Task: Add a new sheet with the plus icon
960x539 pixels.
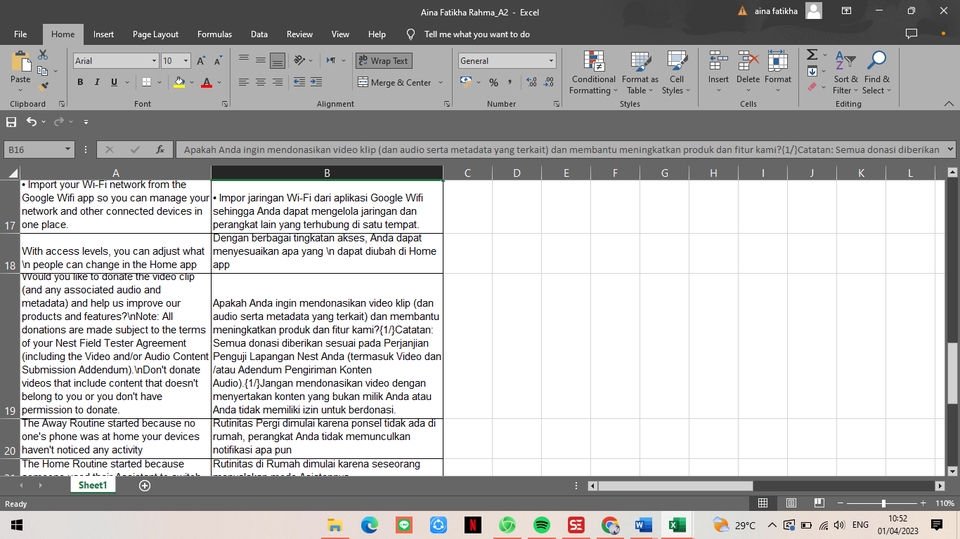Action: (x=144, y=486)
